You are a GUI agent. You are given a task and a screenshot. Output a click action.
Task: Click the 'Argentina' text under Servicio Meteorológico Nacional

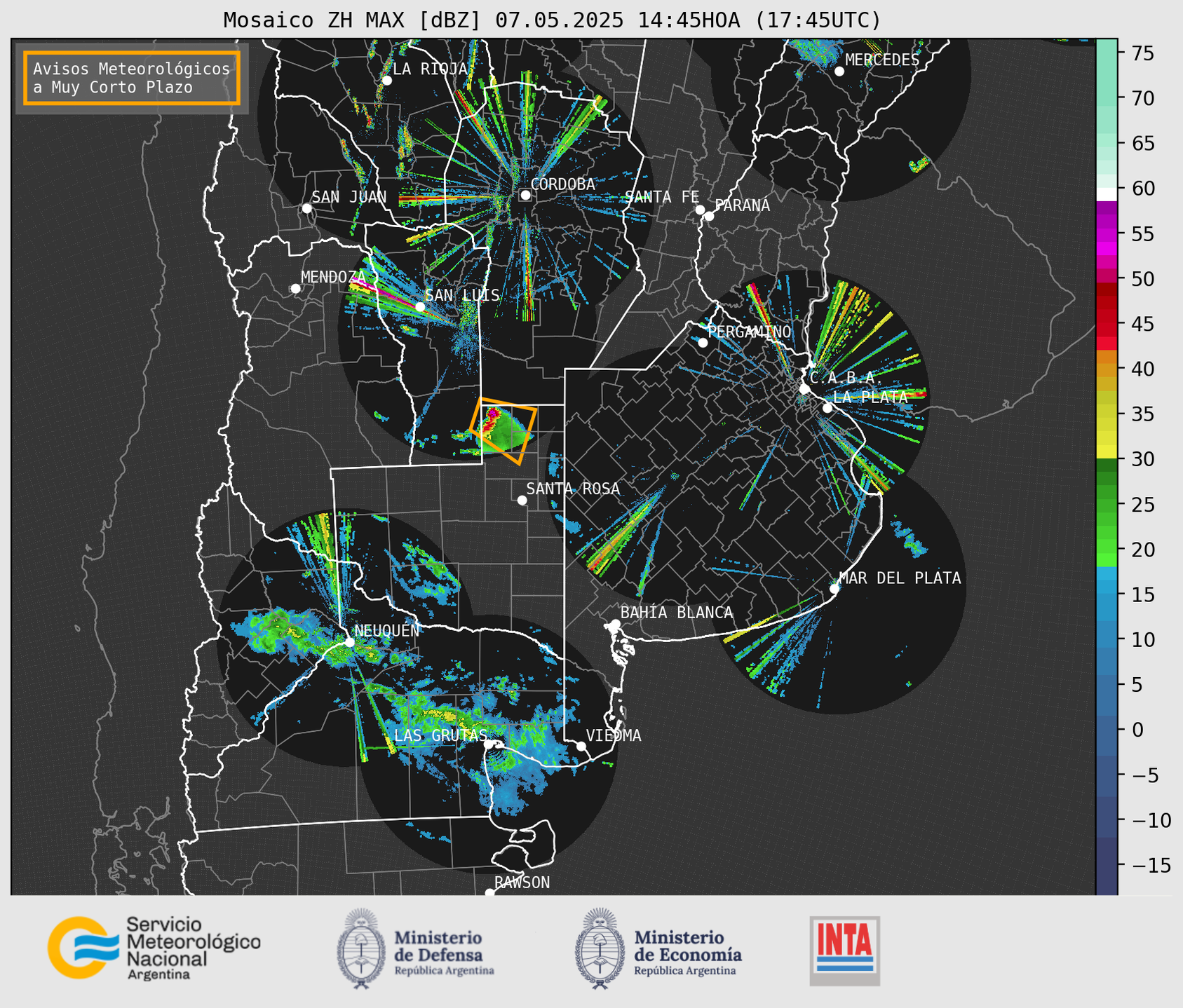point(158,975)
